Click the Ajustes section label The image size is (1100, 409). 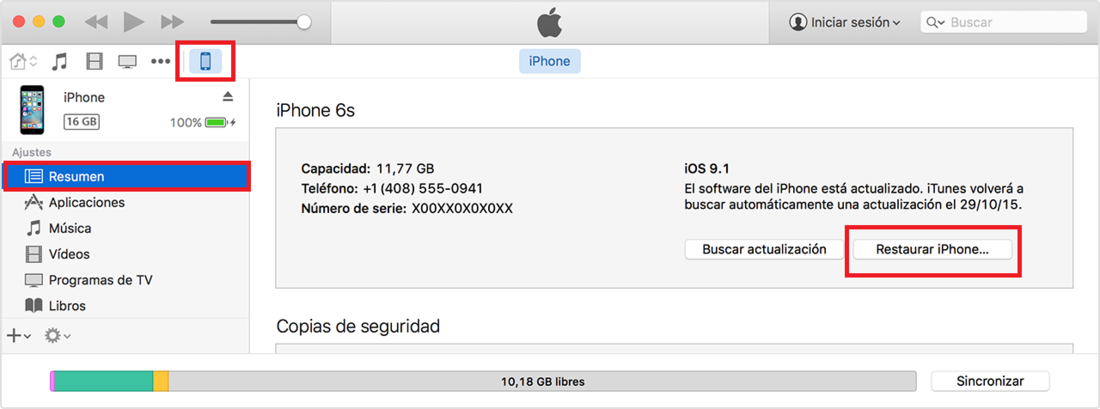pyautogui.click(x=32, y=152)
